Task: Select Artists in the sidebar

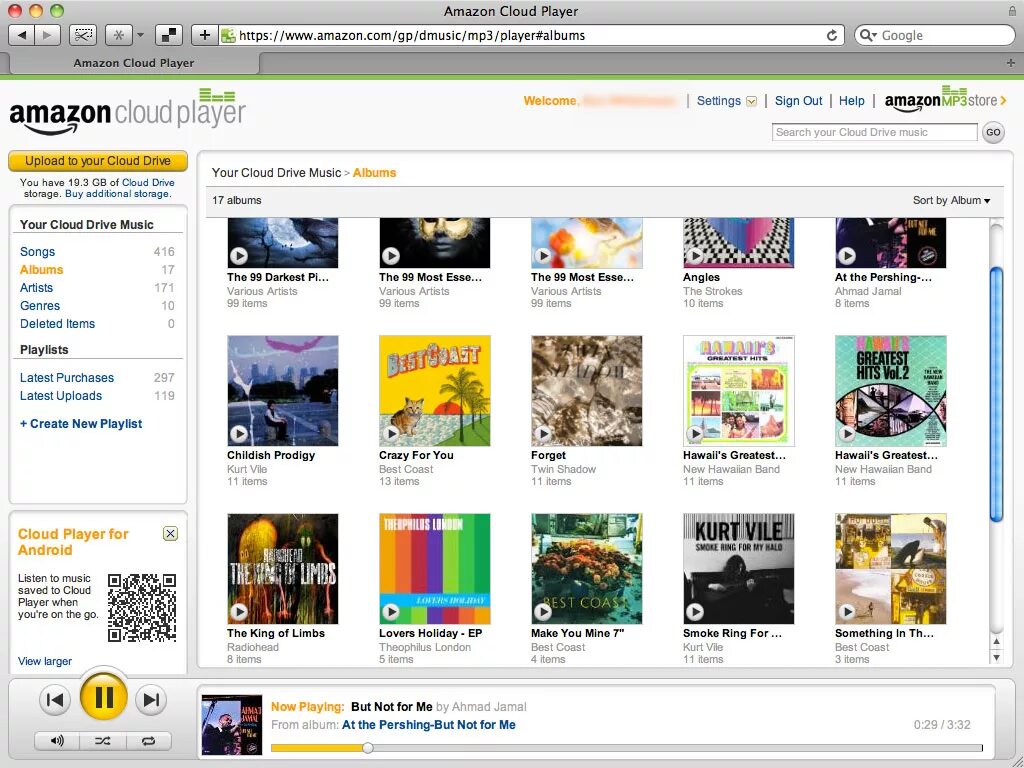Action: tap(36, 287)
